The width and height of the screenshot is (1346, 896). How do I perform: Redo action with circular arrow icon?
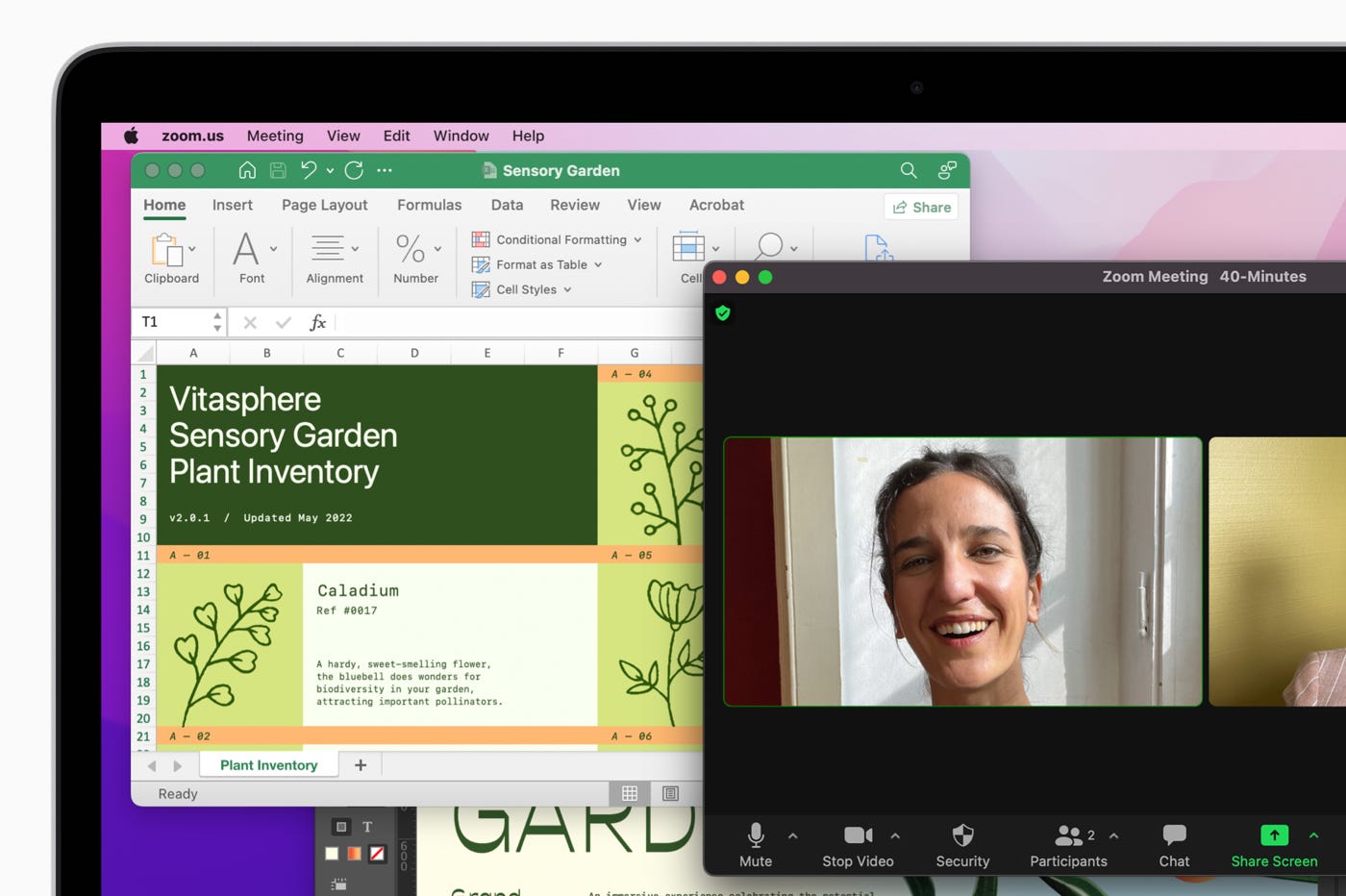(x=354, y=170)
